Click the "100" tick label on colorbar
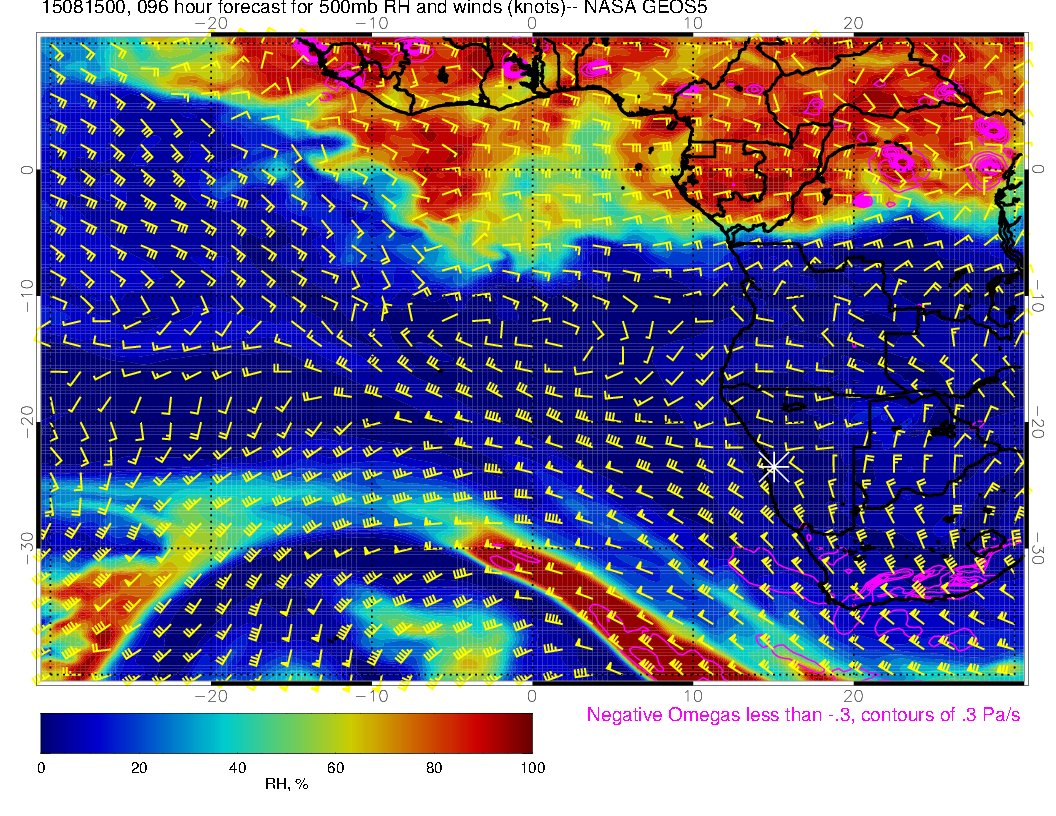Screen dimensions: 1056x816 tap(532, 767)
